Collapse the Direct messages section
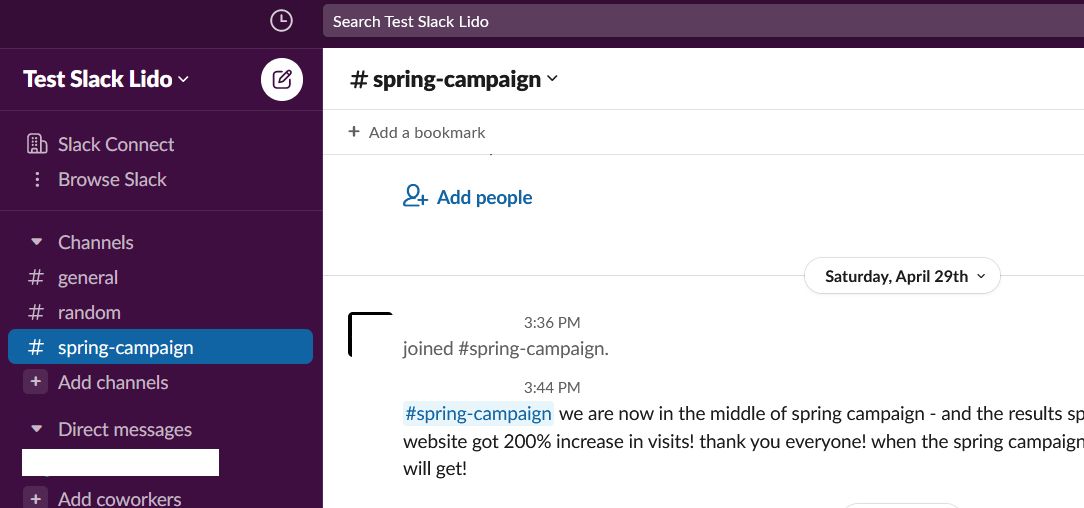The width and height of the screenshot is (1084, 508). tap(37, 429)
